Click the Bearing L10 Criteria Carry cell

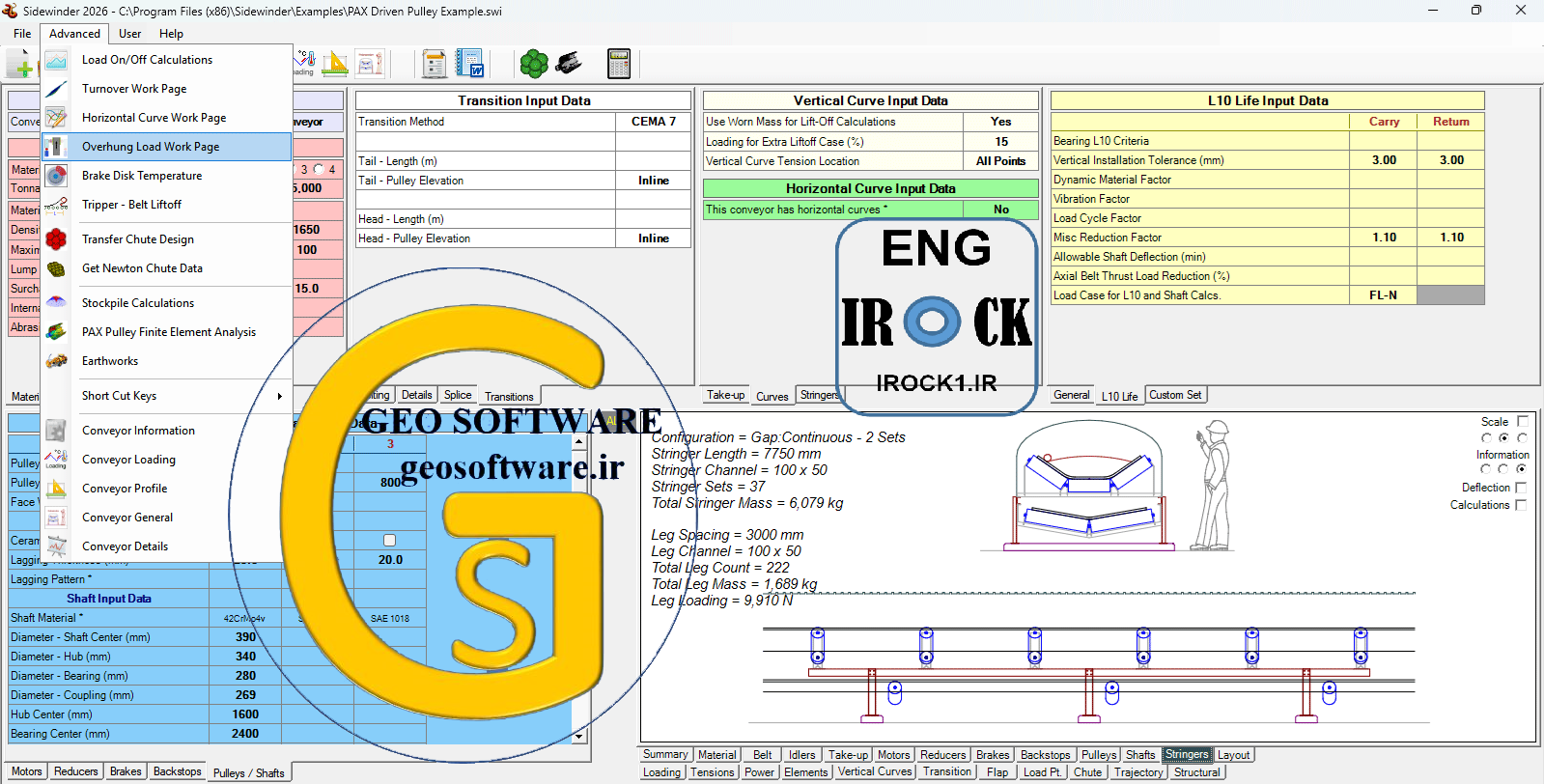click(1383, 141)
